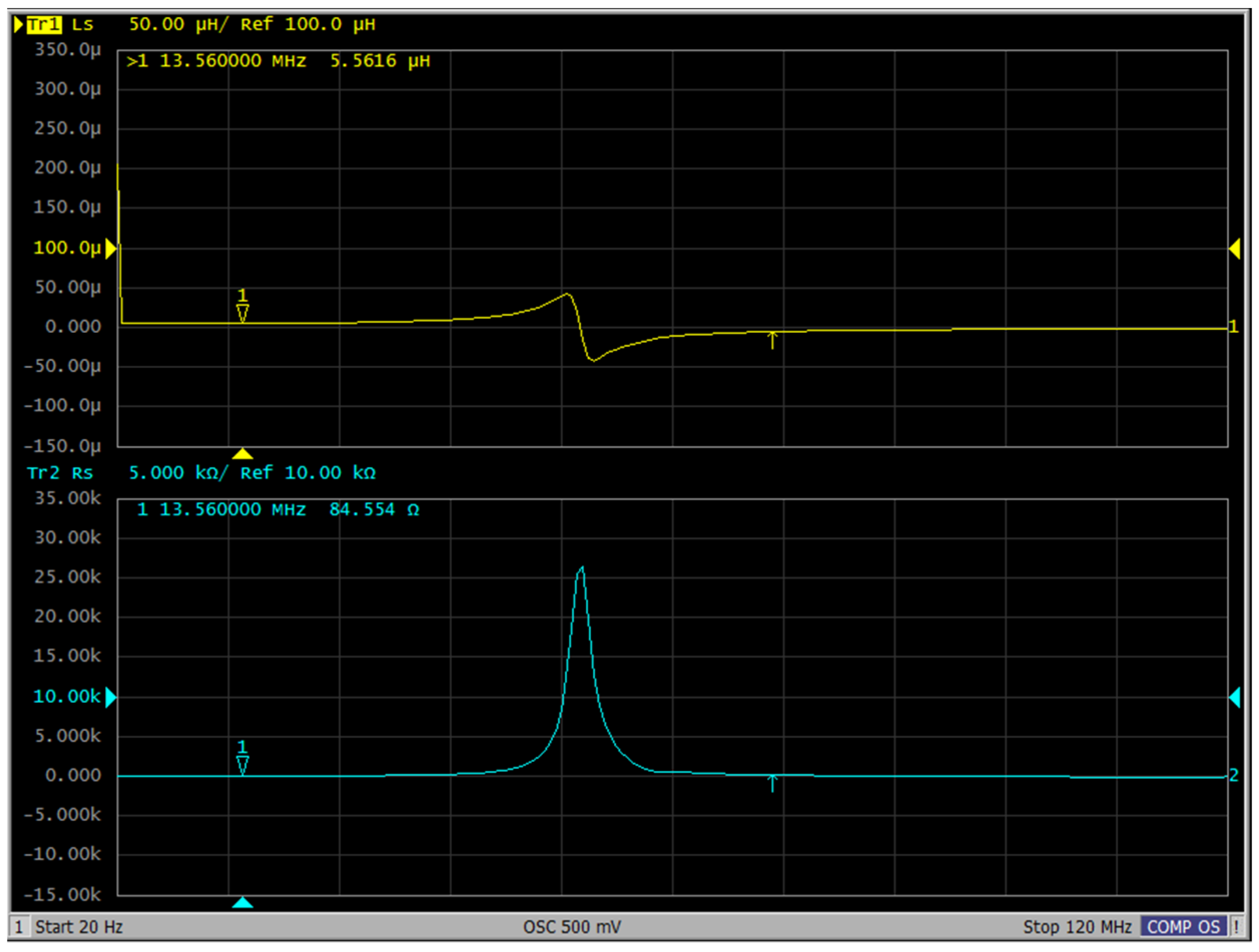Click the 25.00k axis label
Viewport: 1259px width, 952px height.
[x=68, y=578]
